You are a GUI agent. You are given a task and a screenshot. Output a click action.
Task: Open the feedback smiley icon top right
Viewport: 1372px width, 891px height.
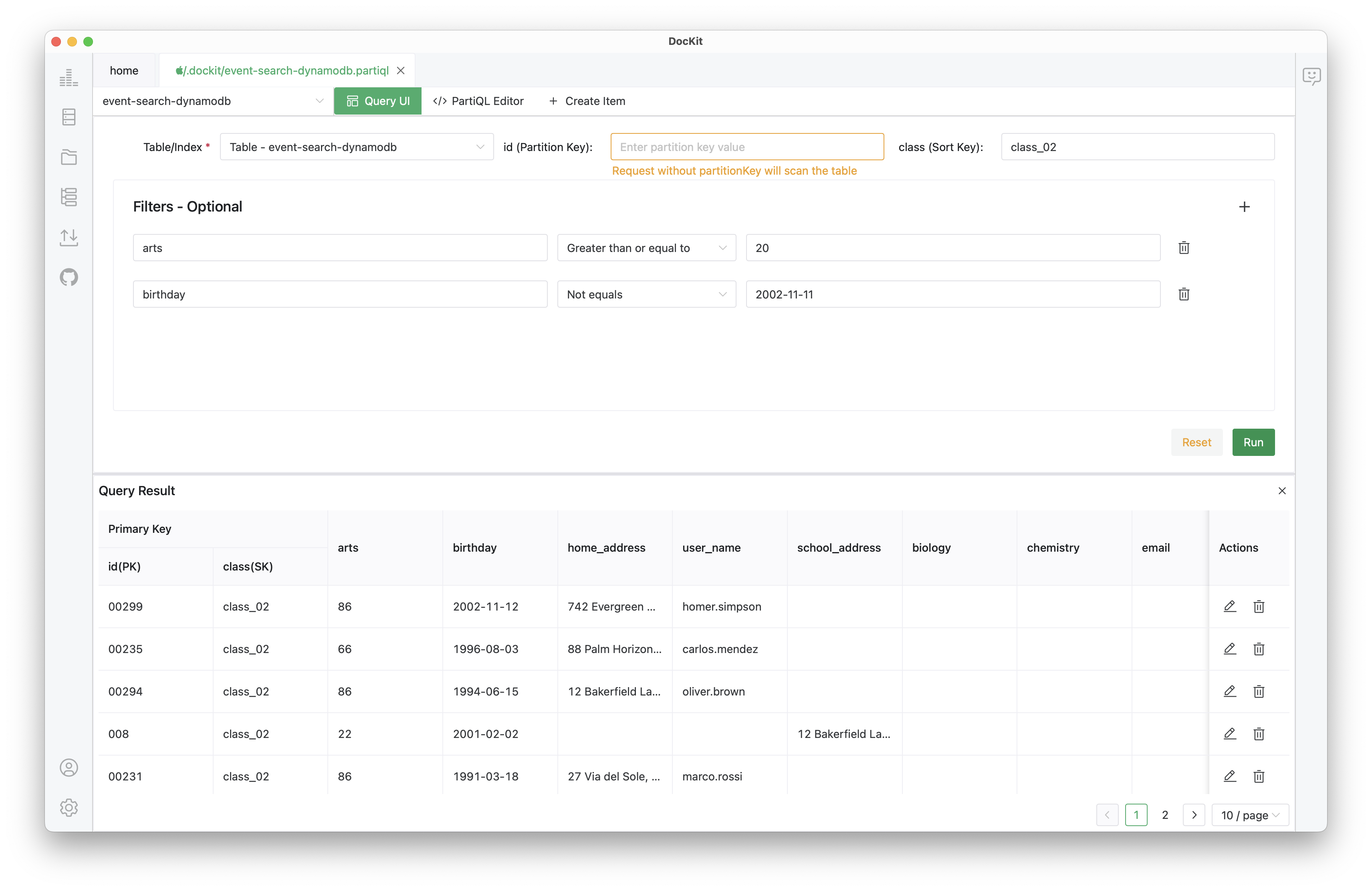(x=1311, y=76)
